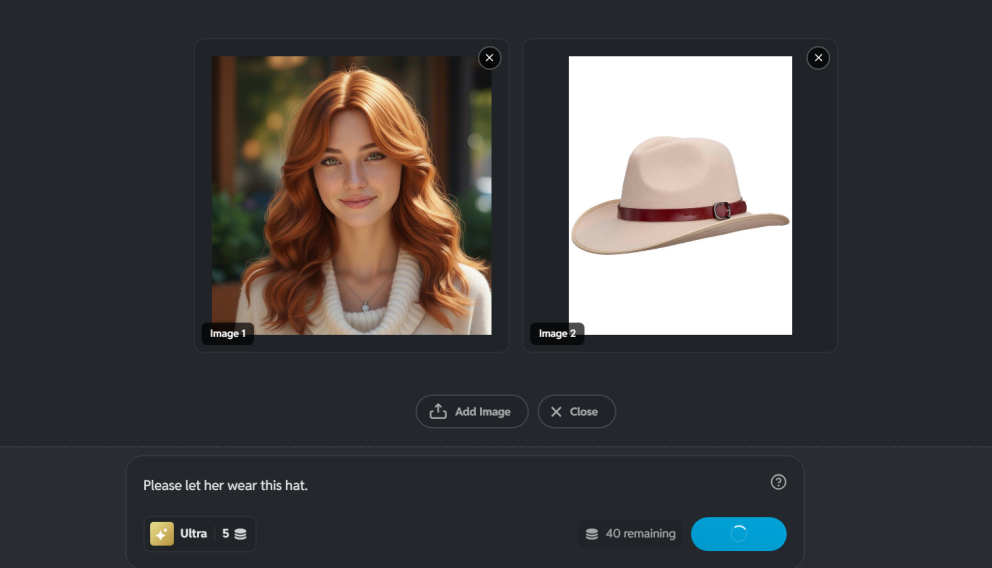Image resolution: width=992 pixels, height=568 pixels.
Task: Remove Image 2 using its X icon
Action: click(x=818, y=58)
